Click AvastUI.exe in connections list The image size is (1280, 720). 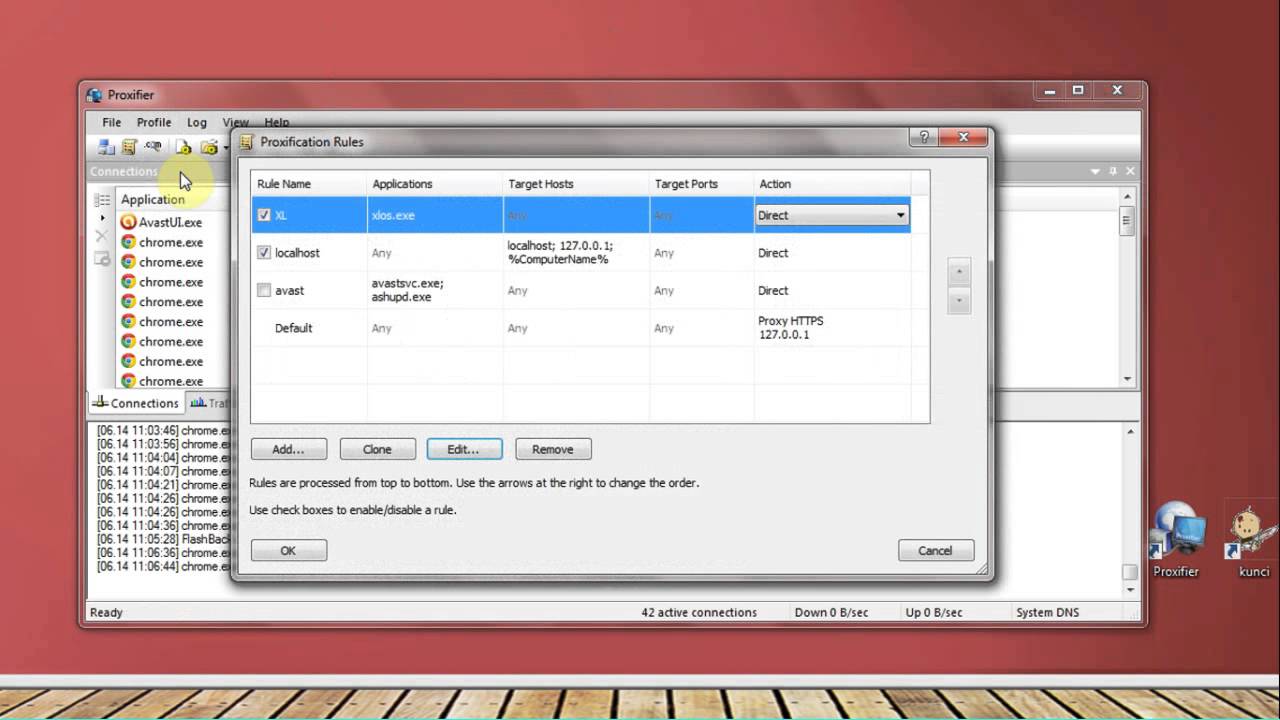170,222
